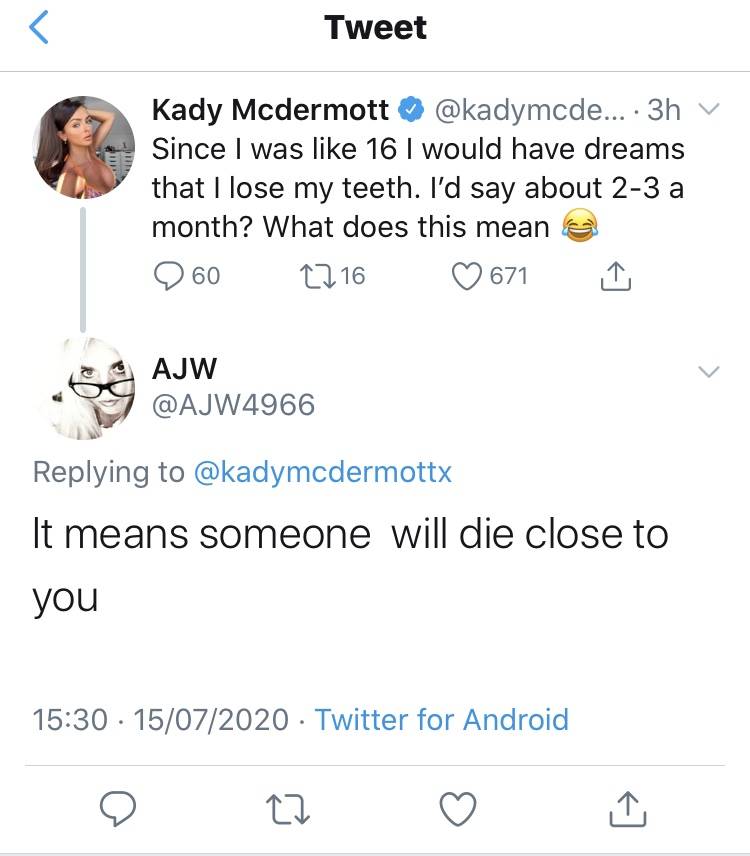Image resolution: width=750 pixels, height=856 pixels.
Task: Open Kady Mcdermott display name
Action: pos(270,110)
